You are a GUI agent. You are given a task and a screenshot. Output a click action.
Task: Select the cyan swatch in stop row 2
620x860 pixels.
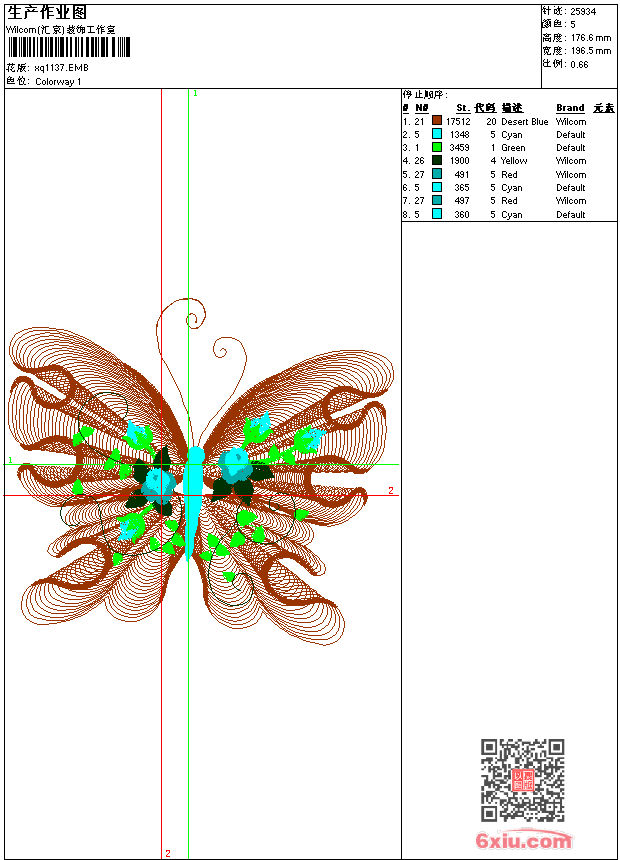pyautogui.click(x=437, y=134)
